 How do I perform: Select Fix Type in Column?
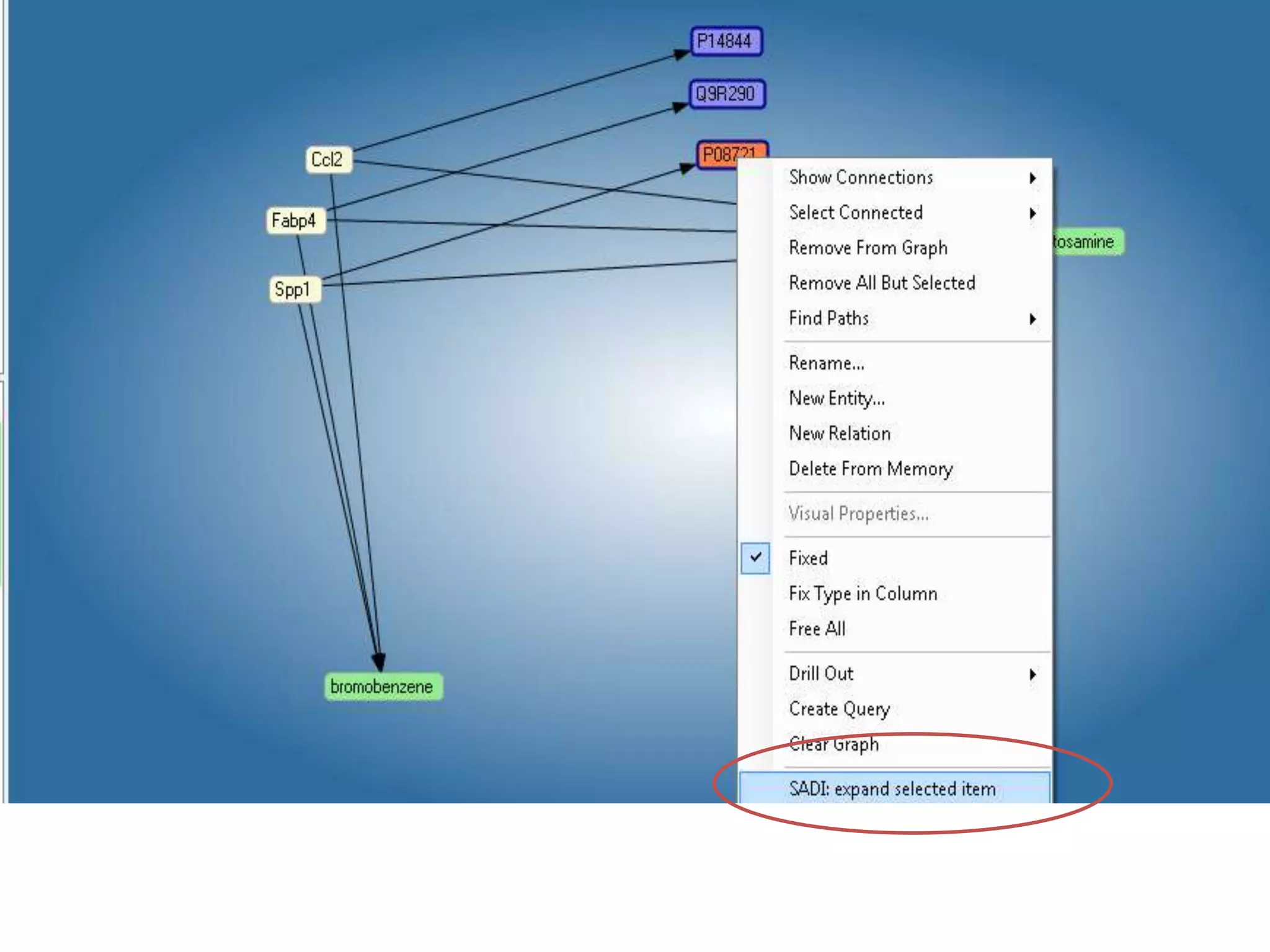(863, 594)
